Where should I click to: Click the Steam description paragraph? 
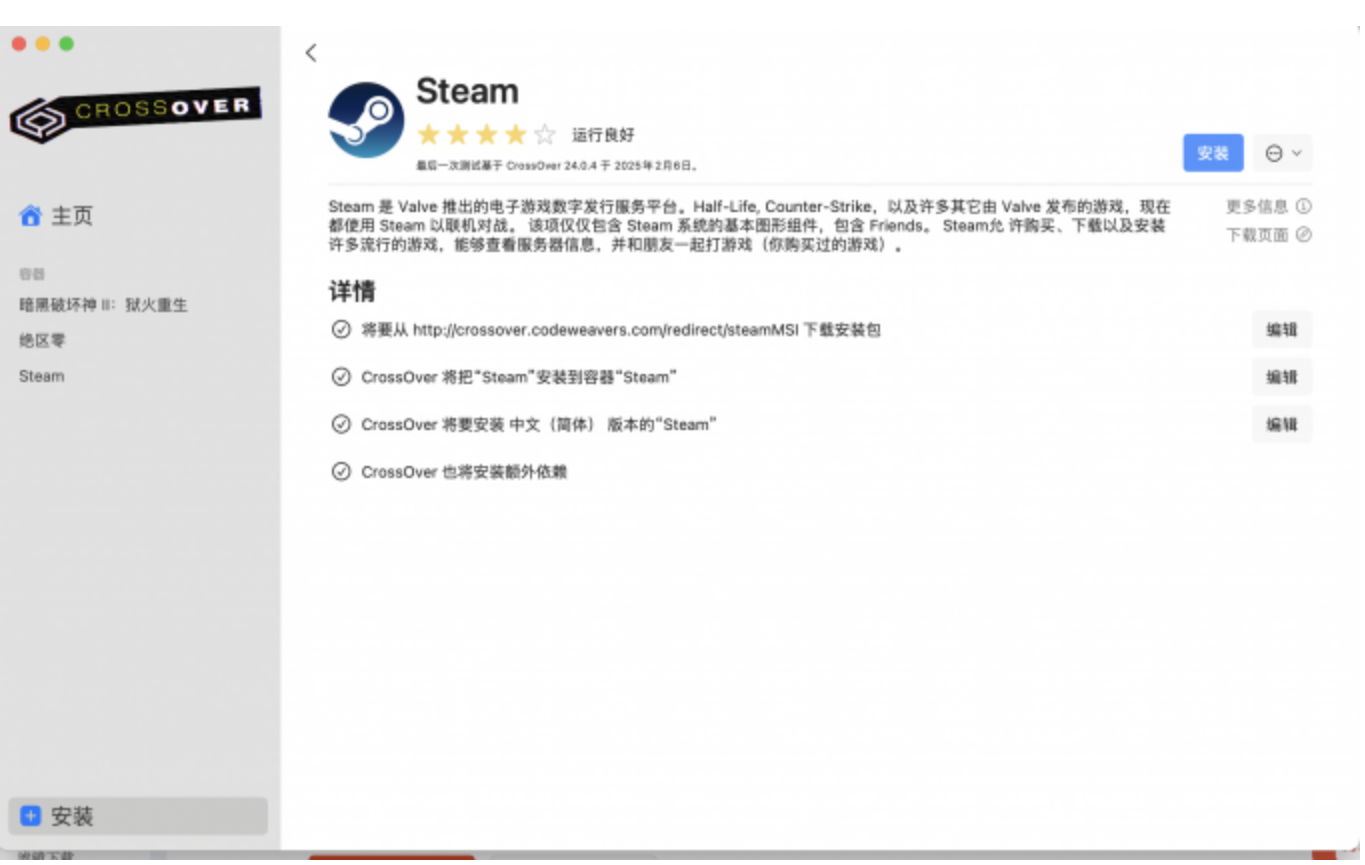pos(750,226)
